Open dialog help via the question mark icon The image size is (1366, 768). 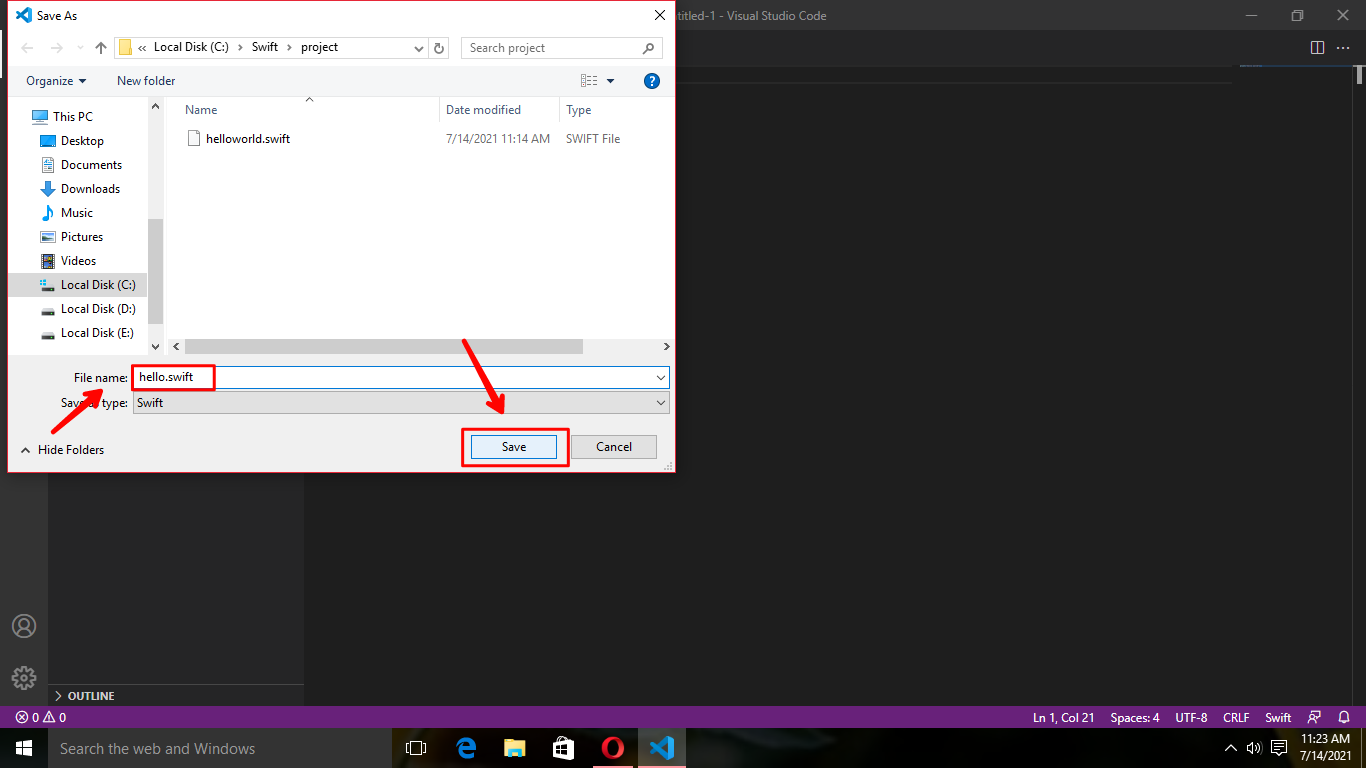pyautogui.click(x=652, y=81)
